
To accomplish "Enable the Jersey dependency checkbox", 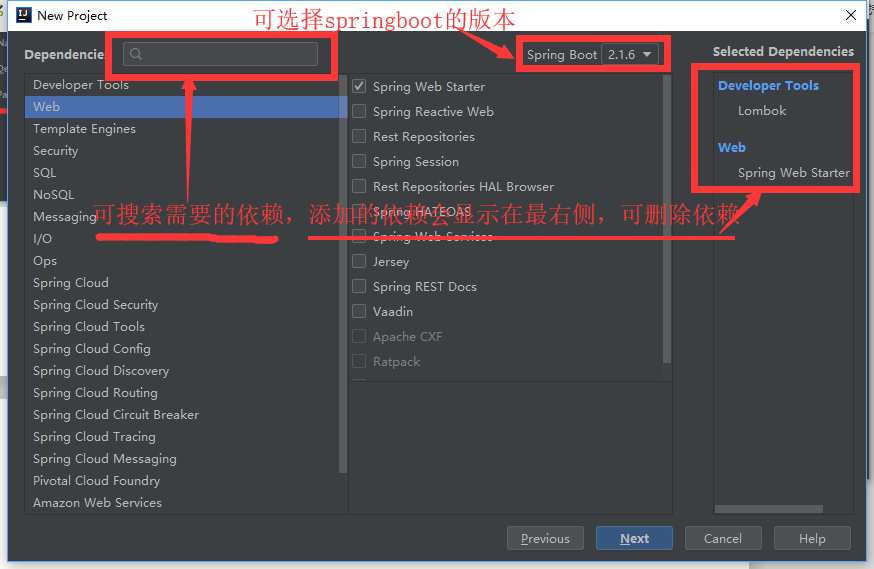I will pos(359,261).
